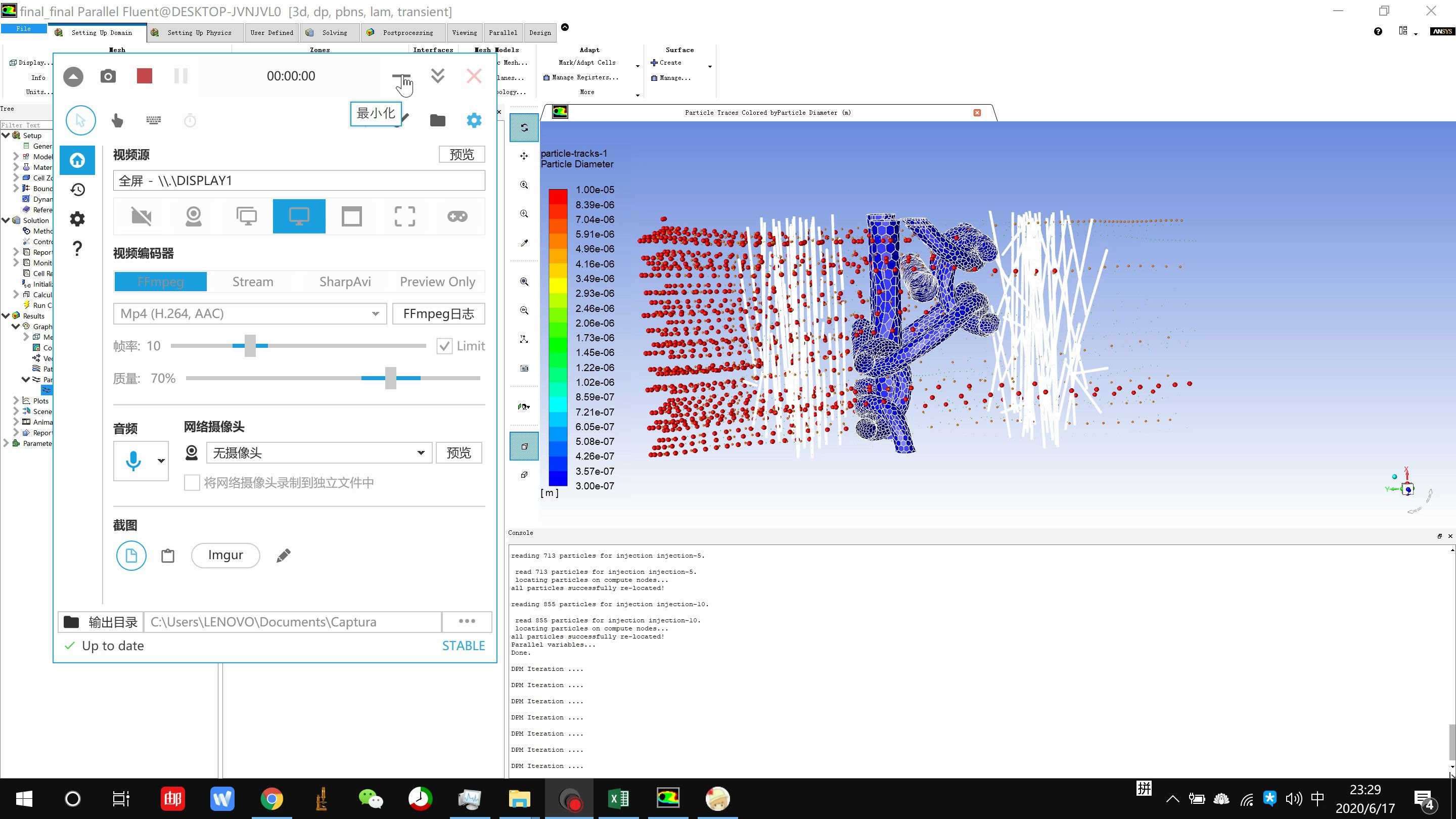Open the microphone audio source dropdown arrow
The height and width of the screenshot is (819, 1456).
coord(161,461)
